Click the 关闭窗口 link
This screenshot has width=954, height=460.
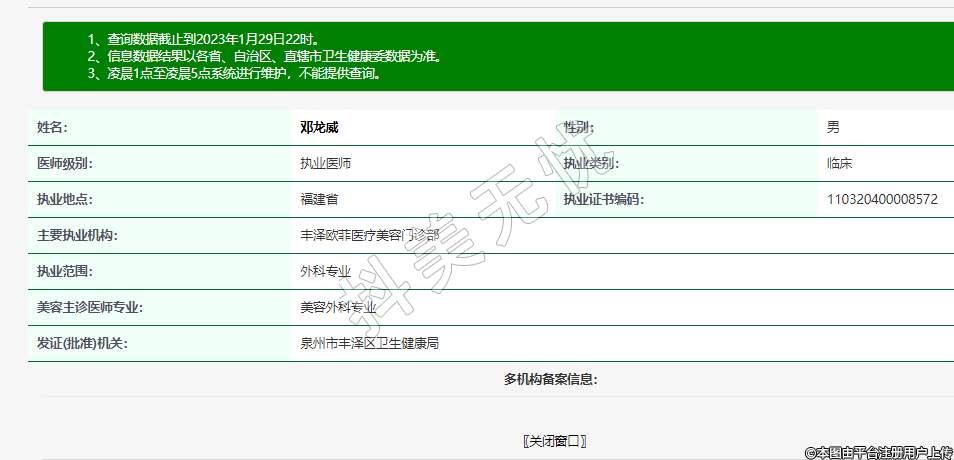[554, 441]
